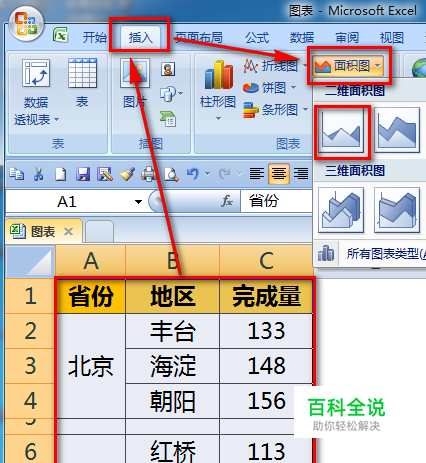Image resolution: width=426 pixels, height=463 pixels.
Task: Click the print icon
Action: (x=149, y=174)
